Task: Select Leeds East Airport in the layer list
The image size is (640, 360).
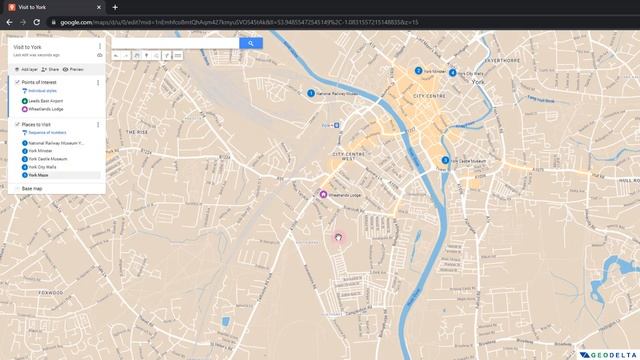Action: coord(46,101)
